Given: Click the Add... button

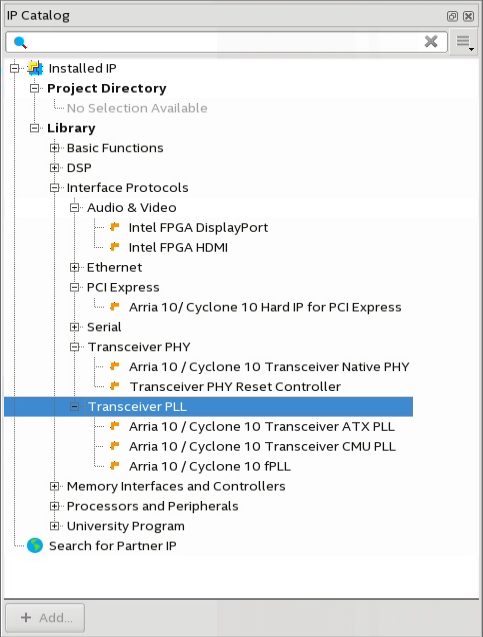Looking at the screenshot, I should point(45,618).
